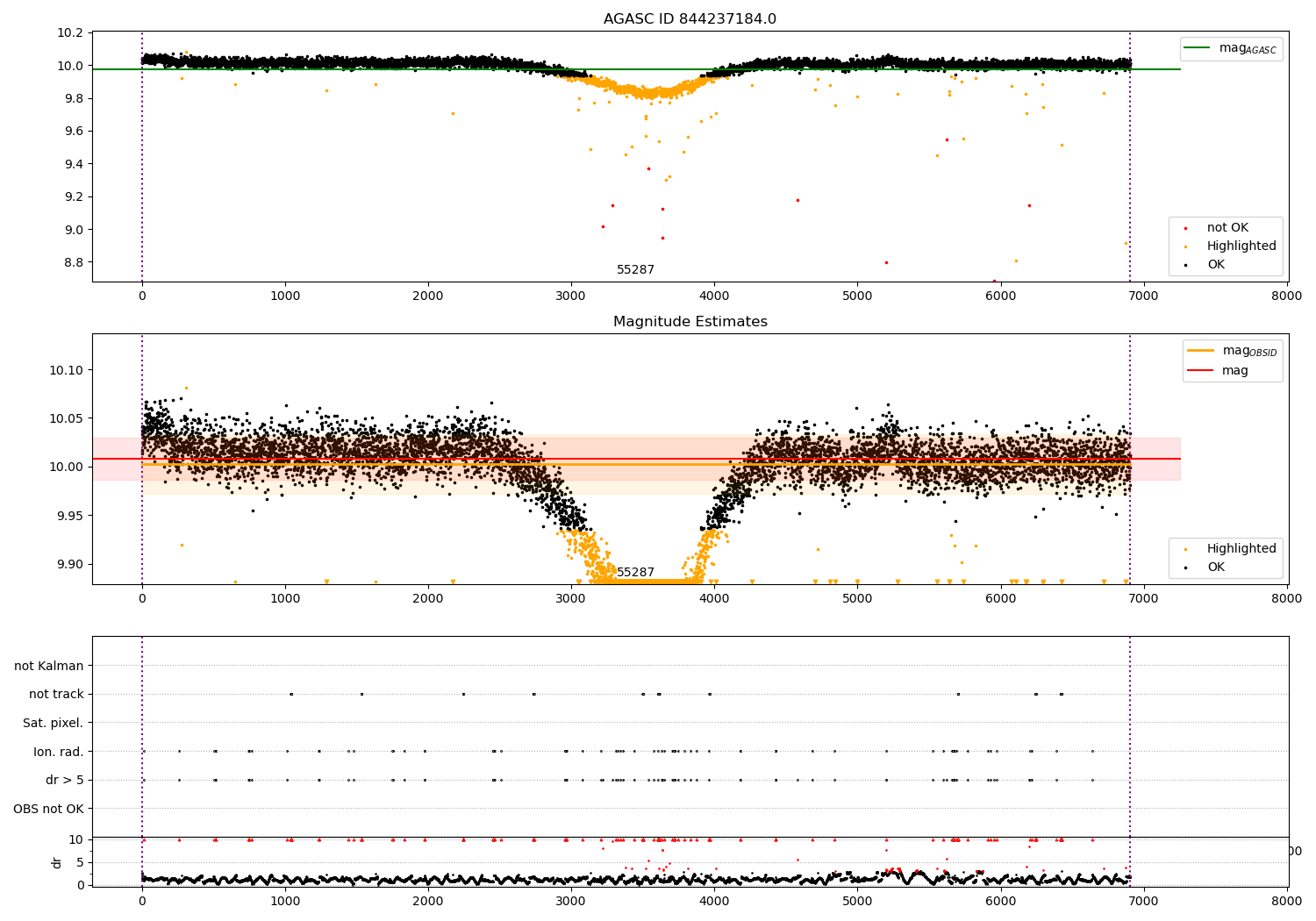1316x921 pixels.
Task: Click the 2000 x-axis tick of top plot
Action: [x=428, y=296]
